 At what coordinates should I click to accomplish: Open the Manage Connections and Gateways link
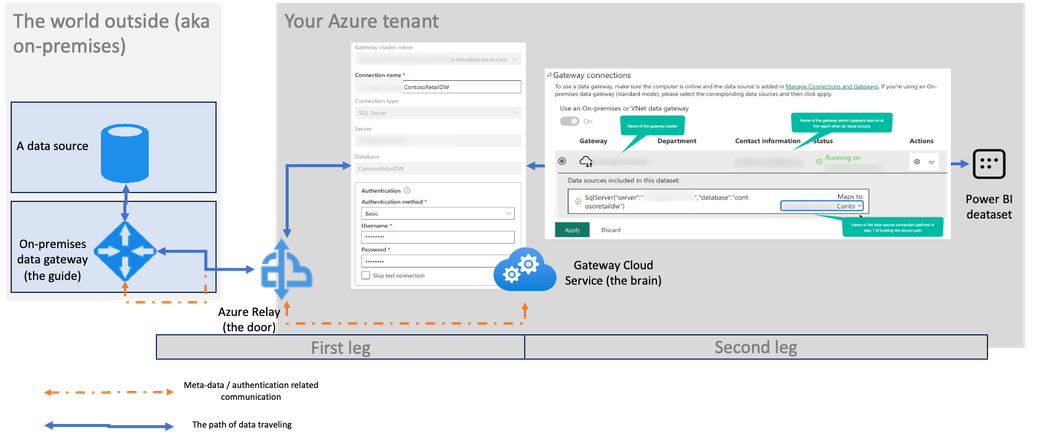coord(832,86)
